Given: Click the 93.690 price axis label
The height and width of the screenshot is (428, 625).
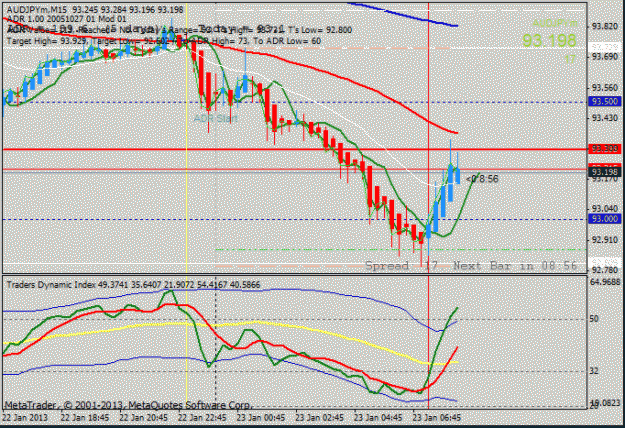Looking at the screenshot, I should pyautogui.click(x=604, y=57).
